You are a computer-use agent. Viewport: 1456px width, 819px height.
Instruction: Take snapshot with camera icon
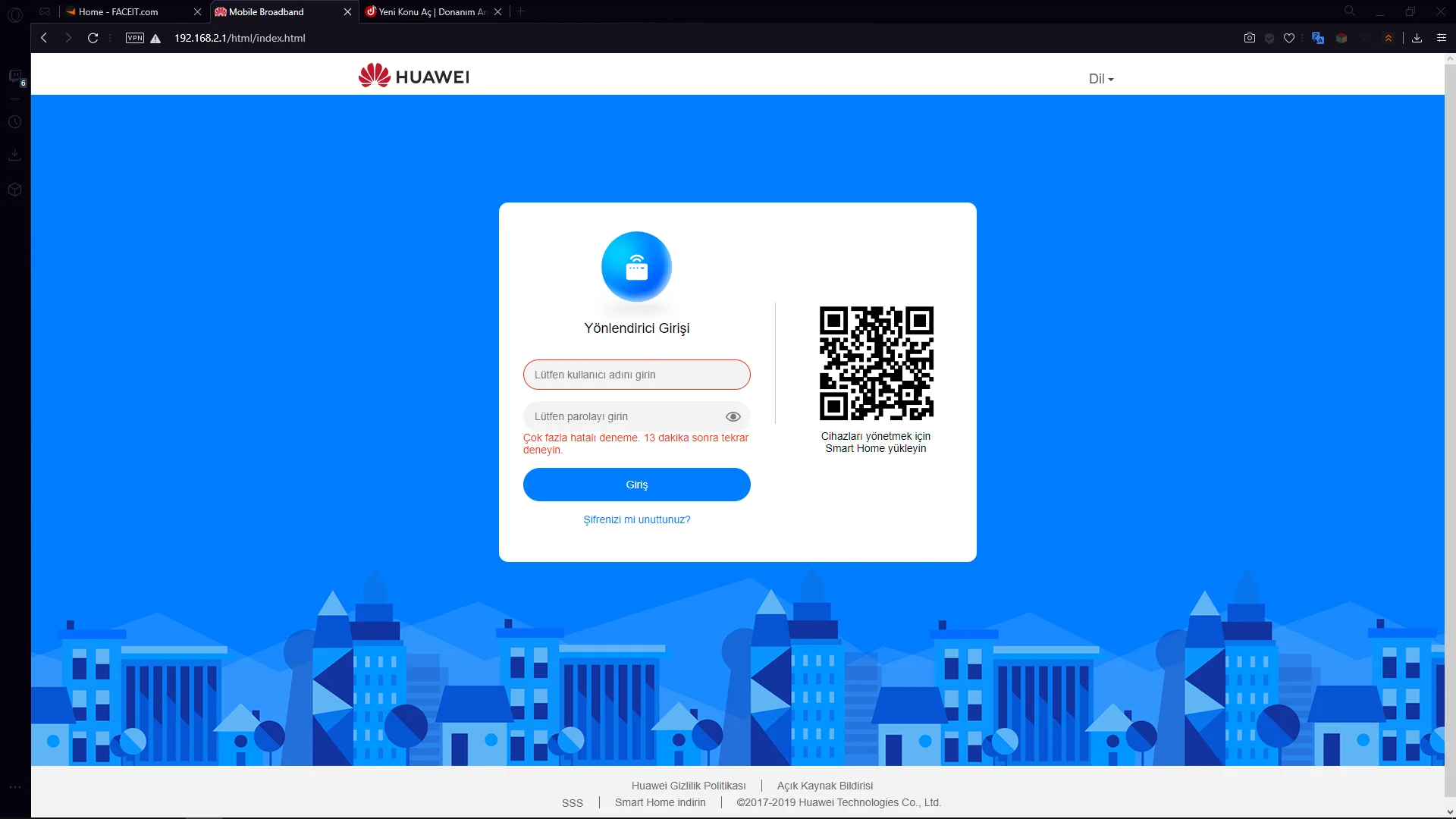1250,38
